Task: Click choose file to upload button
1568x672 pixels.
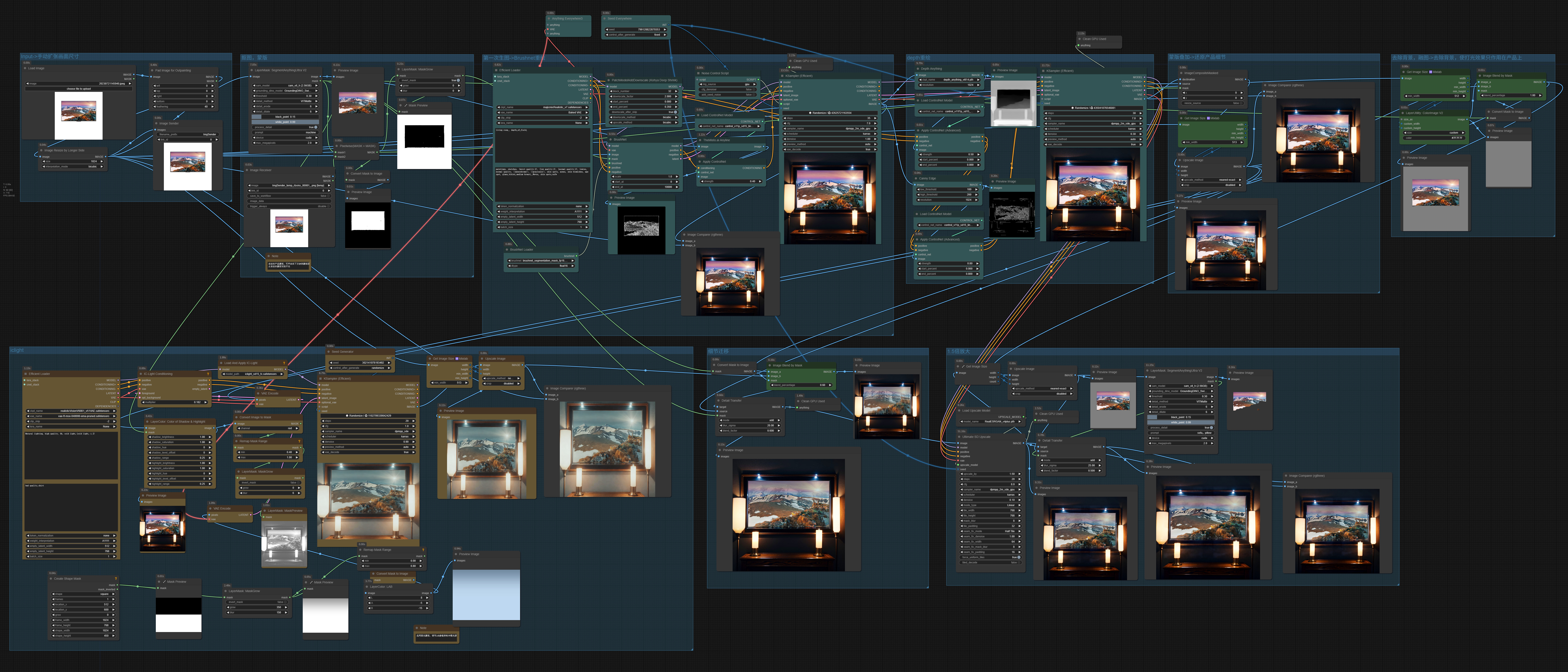Action: 78,89
